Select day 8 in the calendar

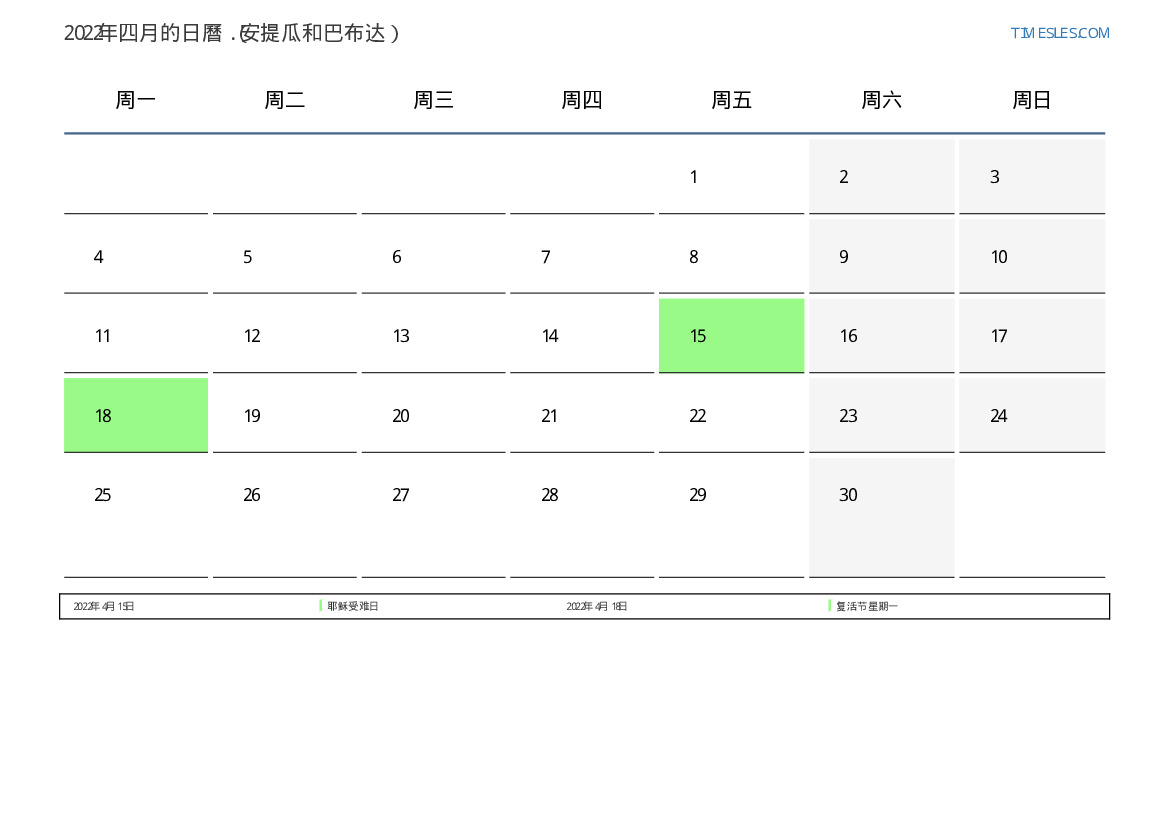[x=731, y=257]
